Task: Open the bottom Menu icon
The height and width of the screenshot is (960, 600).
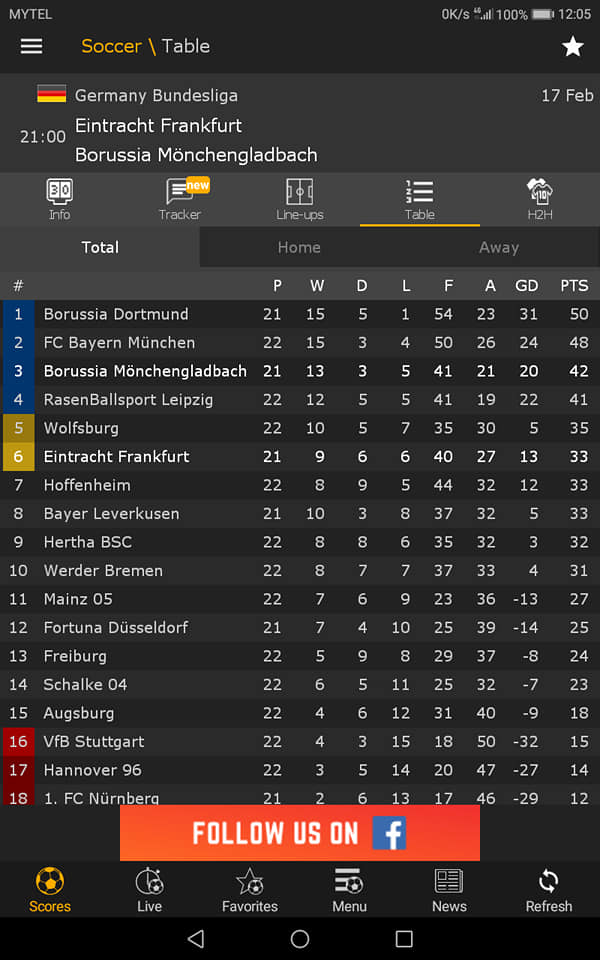Action: click(350, 890)
